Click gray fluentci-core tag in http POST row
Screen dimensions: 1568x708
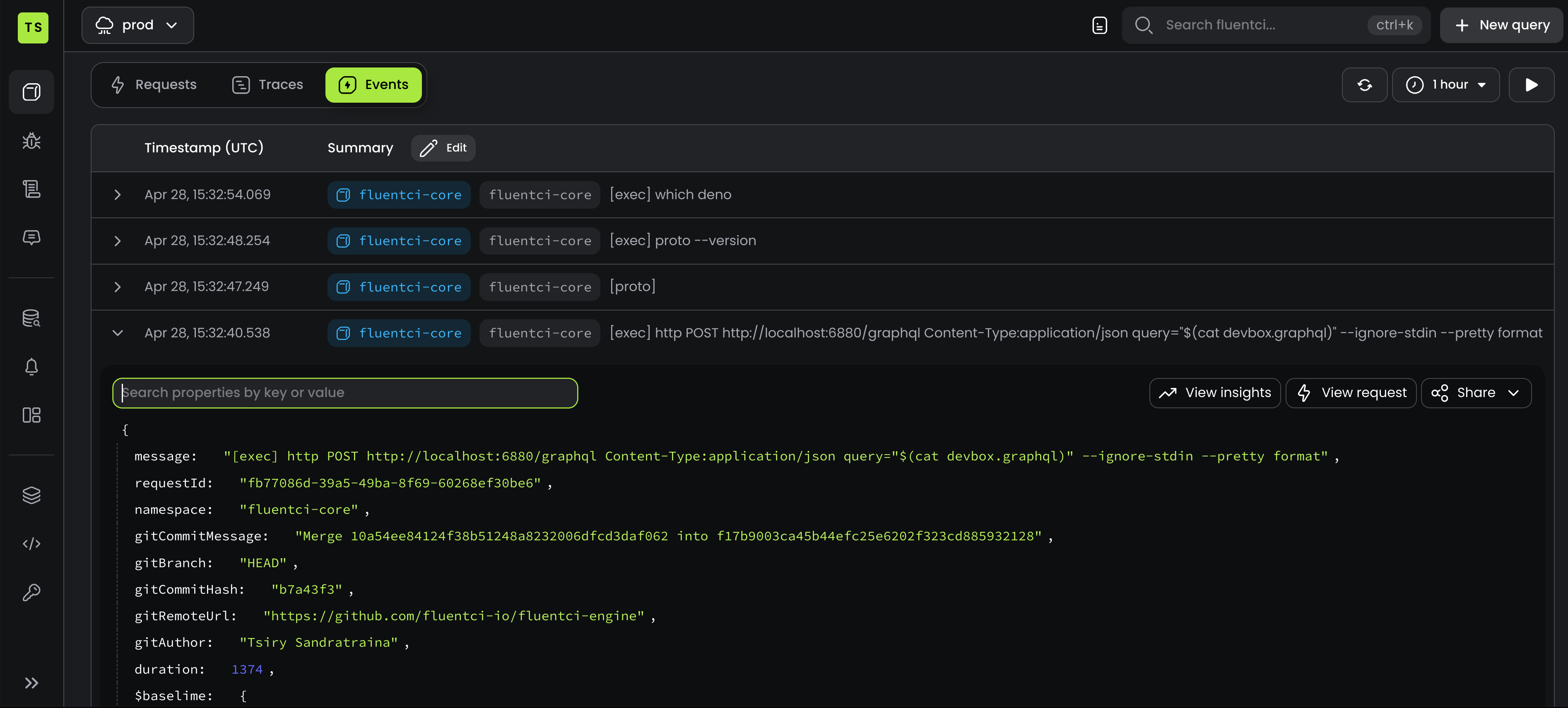pyautogui.click(x=540, y=333)
